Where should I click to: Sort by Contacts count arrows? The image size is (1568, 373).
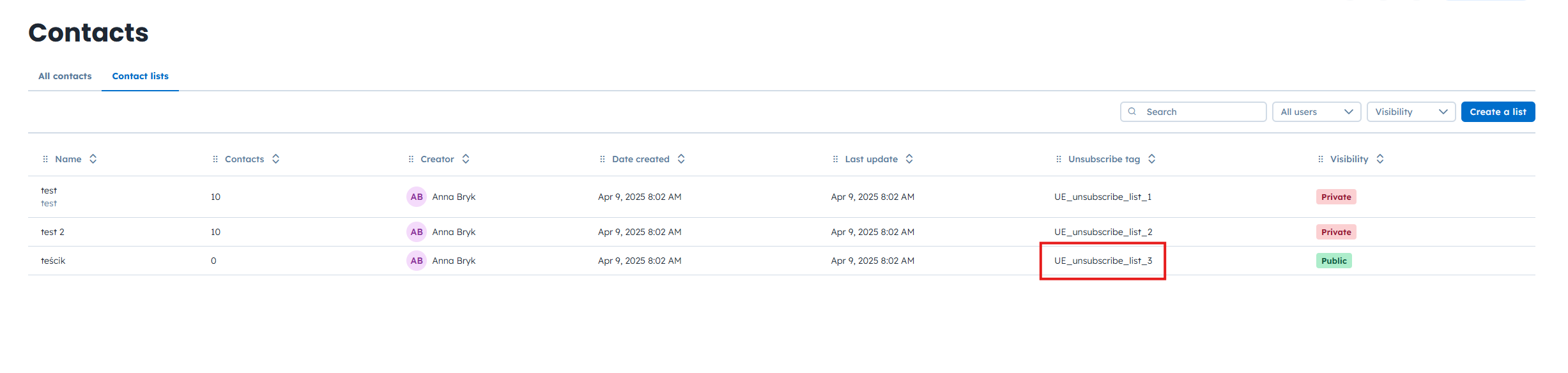pos(276,159)
